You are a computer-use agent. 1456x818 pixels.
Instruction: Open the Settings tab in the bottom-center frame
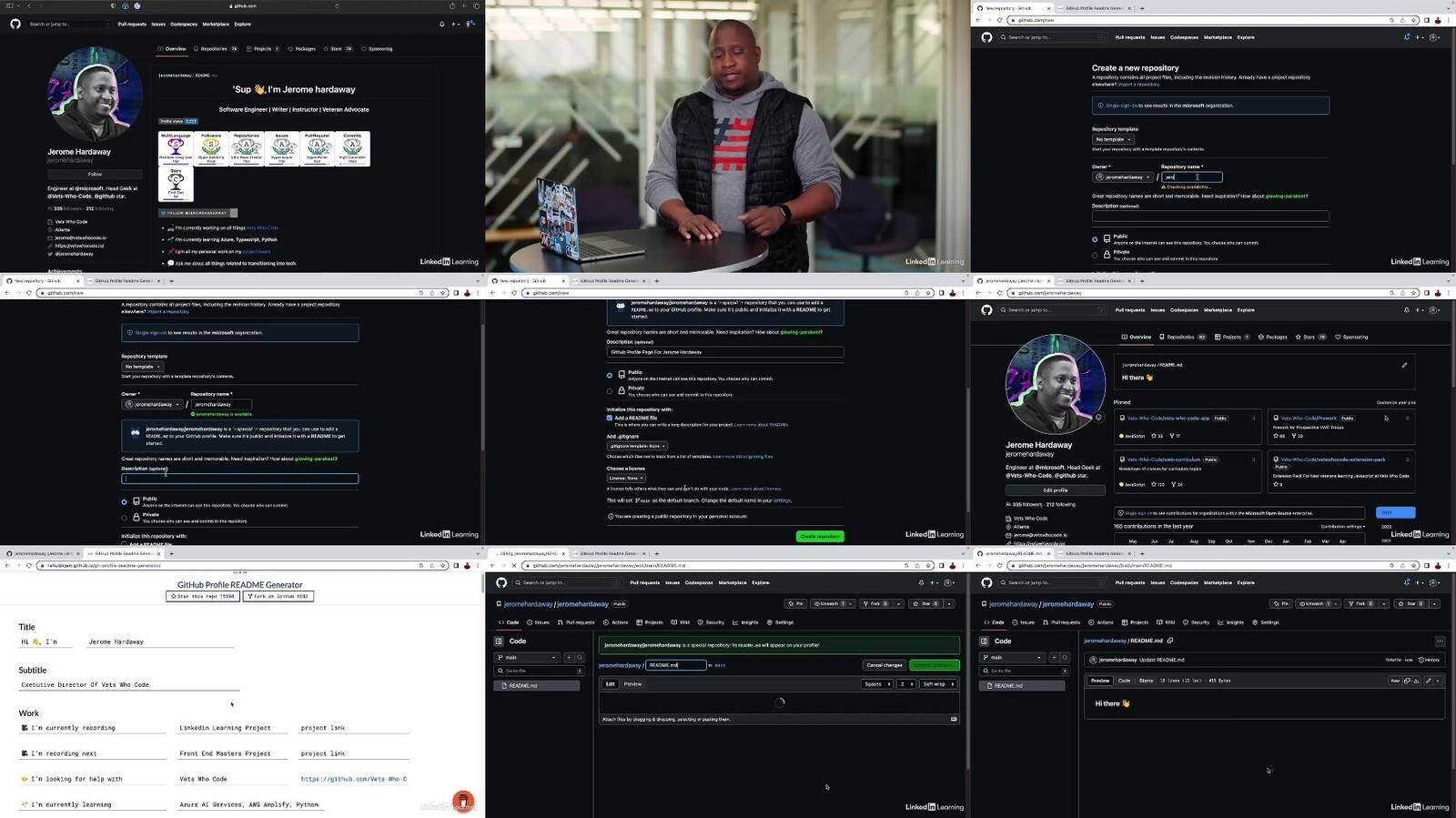[781, 622]
